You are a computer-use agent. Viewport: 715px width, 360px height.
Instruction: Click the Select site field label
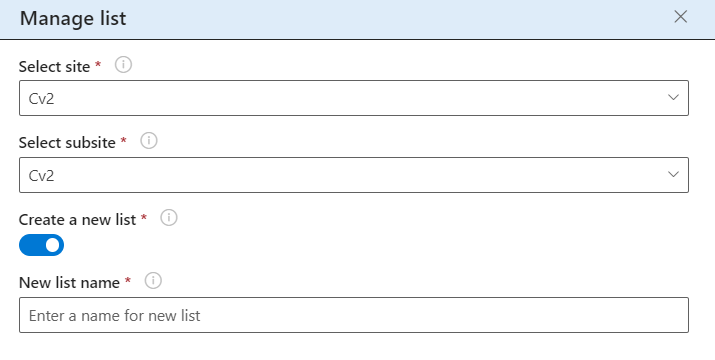pos(54,67)
